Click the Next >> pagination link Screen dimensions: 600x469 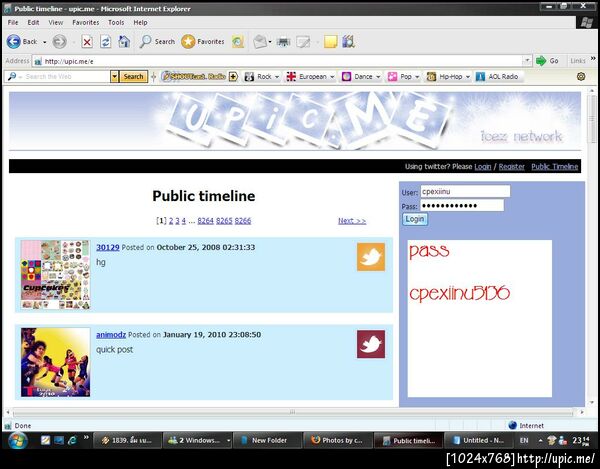(352, 221)
